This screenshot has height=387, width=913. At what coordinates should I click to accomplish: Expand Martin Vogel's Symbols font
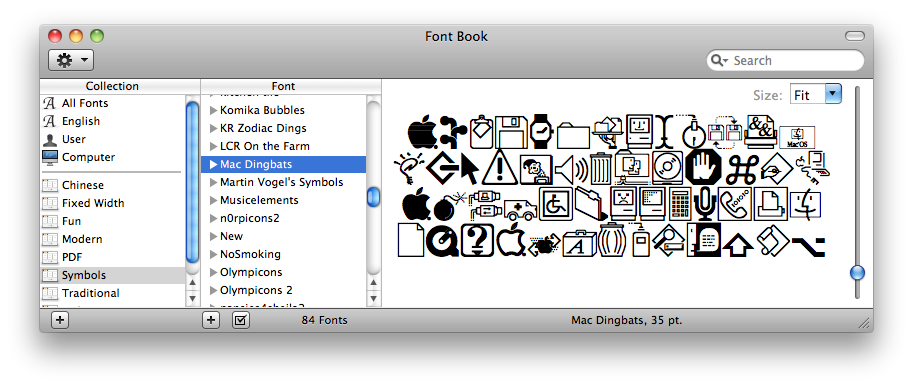click(213, 182)
